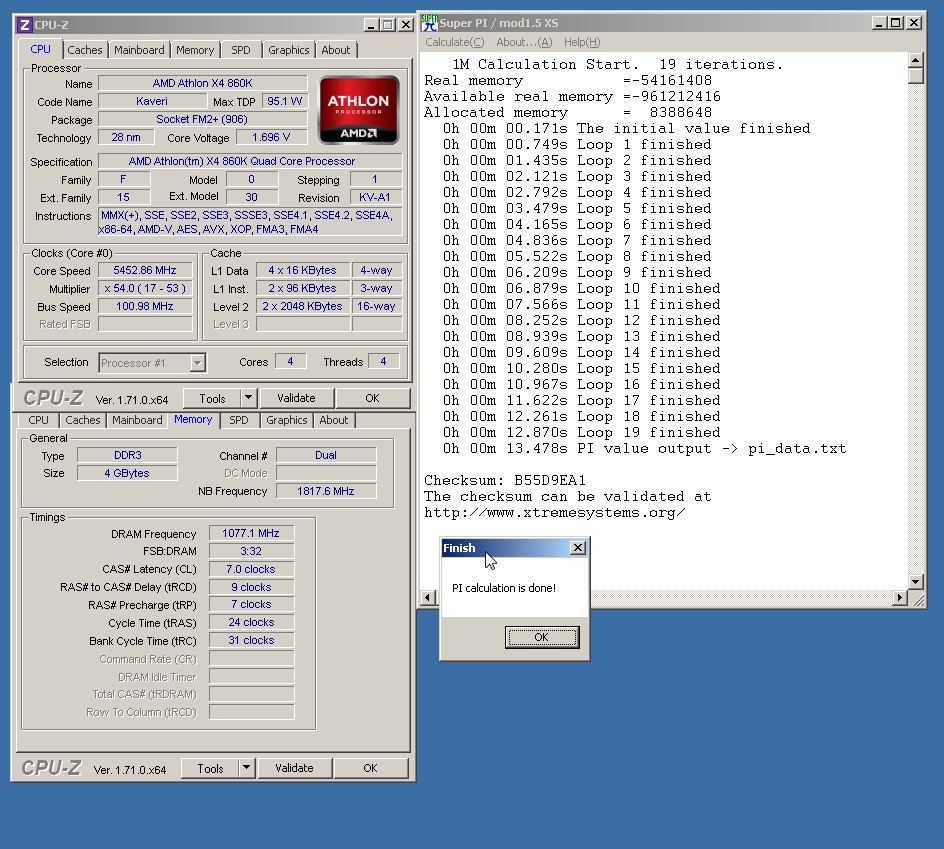Viewport: 944px width, 849px height.
Task: Open Graphics tab in lower CPU-Z window
Action: click(x=287, y=420)
